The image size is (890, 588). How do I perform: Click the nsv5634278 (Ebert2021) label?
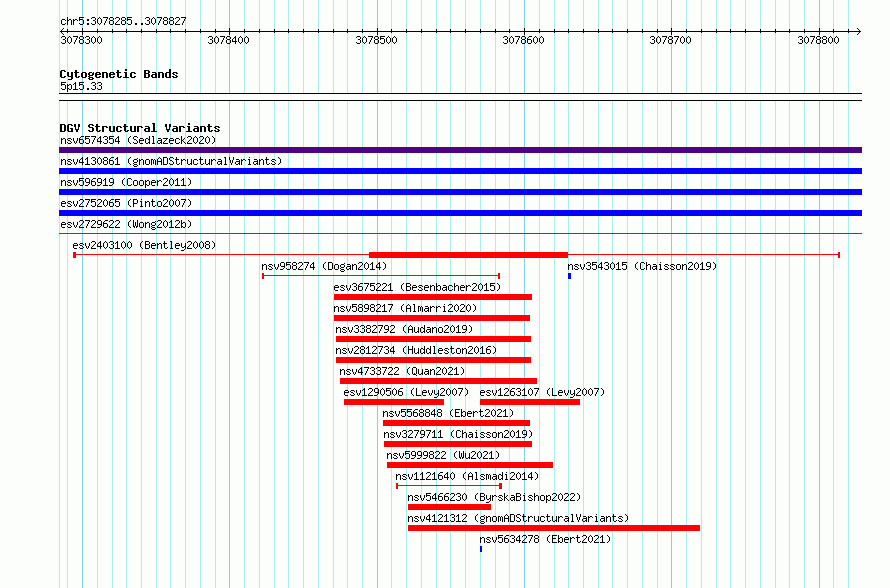point(545,539)
